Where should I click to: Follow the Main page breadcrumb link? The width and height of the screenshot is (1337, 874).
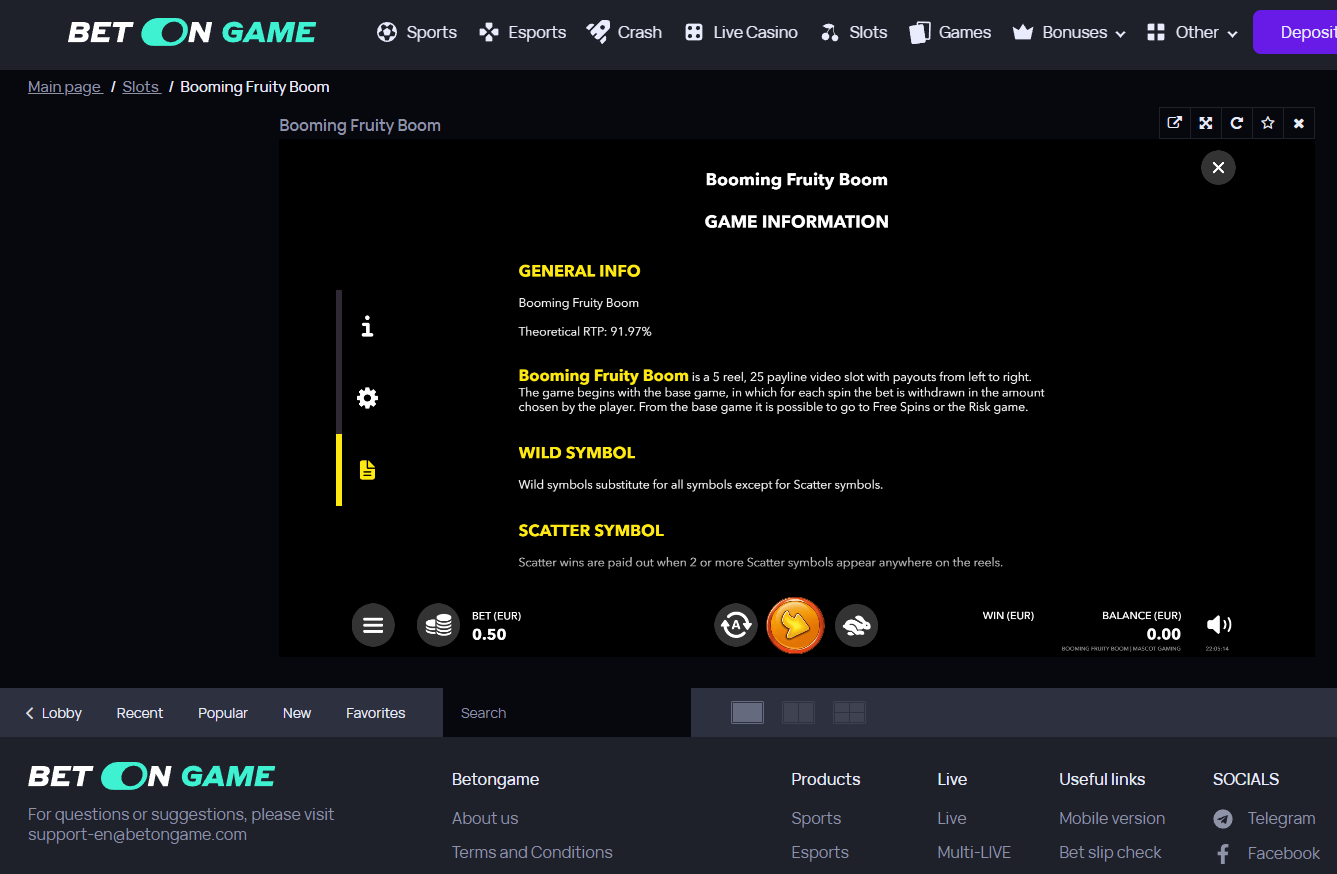coord(65,87)
